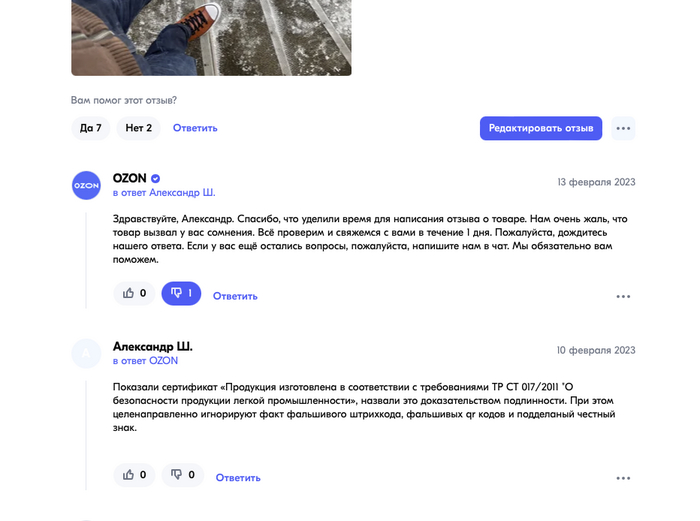The height and width of the screenshot is (521, 700).
Task: Open three-dot menu for Александр Ш.'s comment
Action: tap(623, 478)
